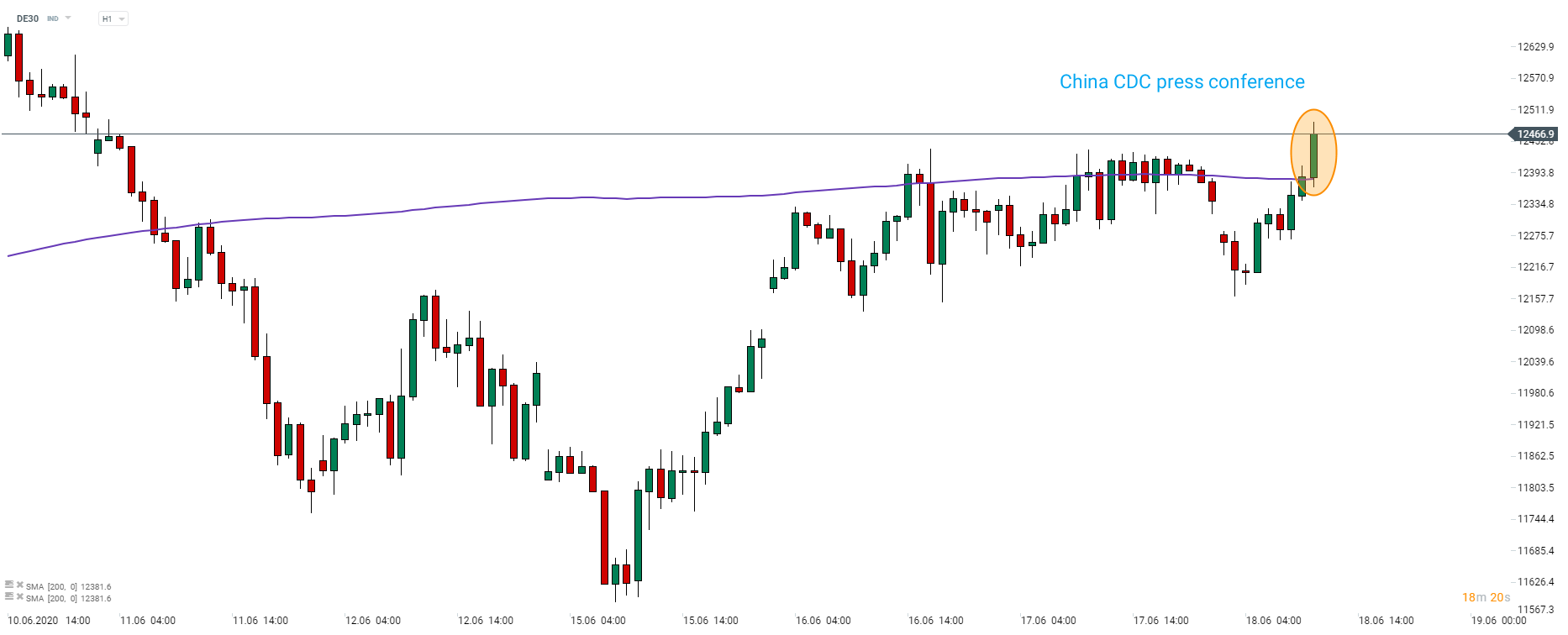Click the 17.06 14:00 time axis label
1568x635 pixels.
coord(1160,621)
